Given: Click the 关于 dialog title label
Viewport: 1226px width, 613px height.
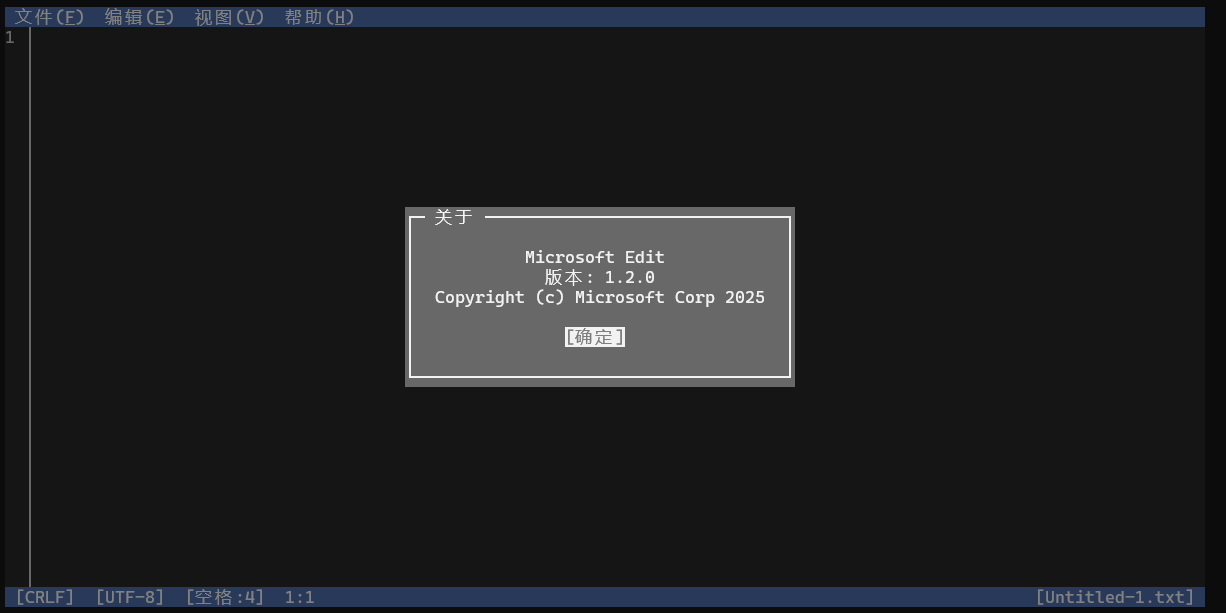Looking at the screenshot, I should point(453,216).
